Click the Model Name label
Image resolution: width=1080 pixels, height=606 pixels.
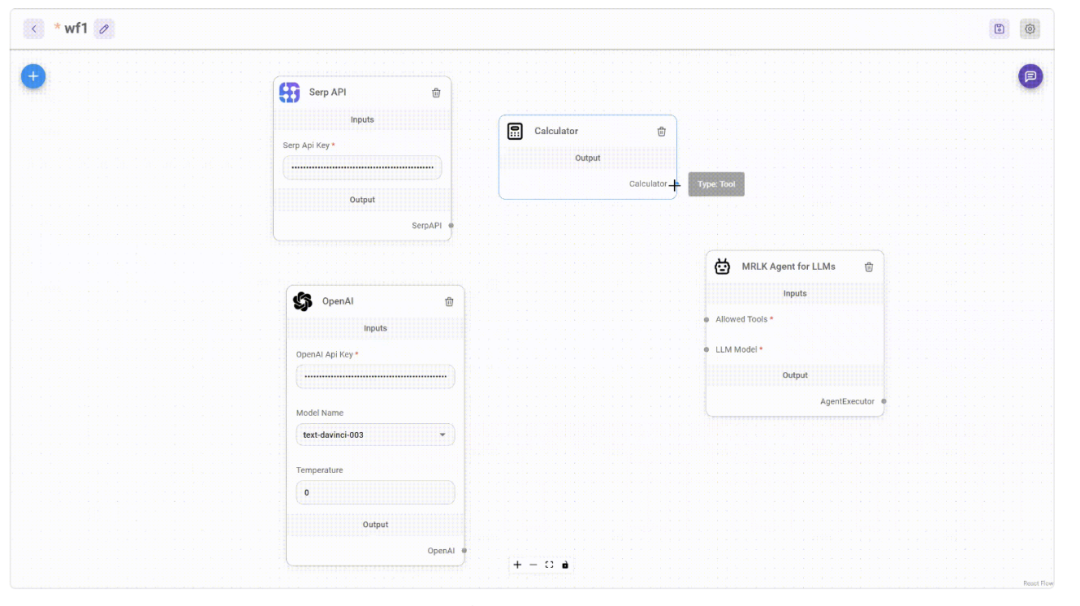320,413
